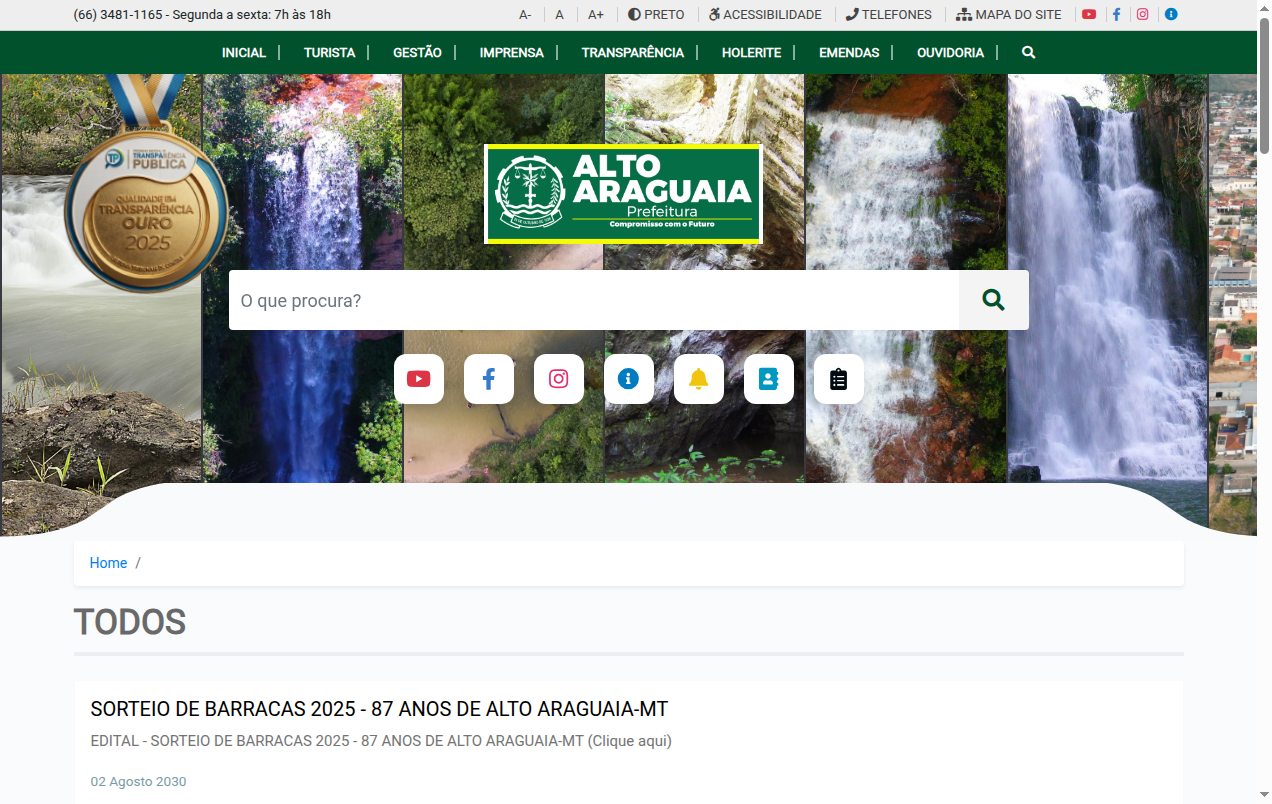Click the TODOS page heading
The height and width of the screenshot is (804, 1272).
[130, 622]
